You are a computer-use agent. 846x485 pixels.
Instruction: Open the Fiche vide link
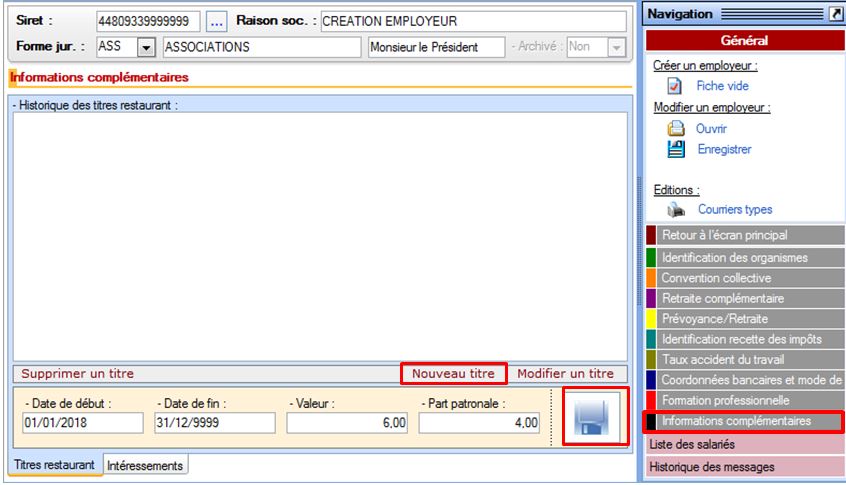pyautogui.click(x=722, y=86)
